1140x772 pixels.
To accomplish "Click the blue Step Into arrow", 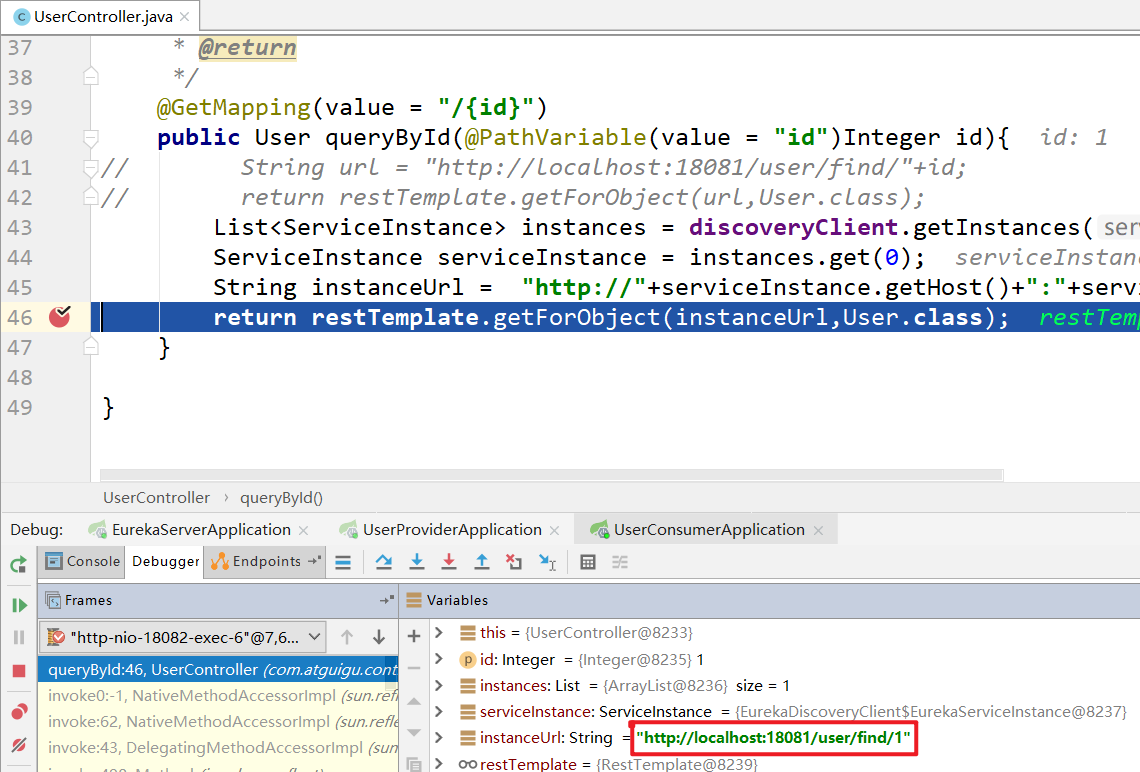I will click(x=417, y=562).
